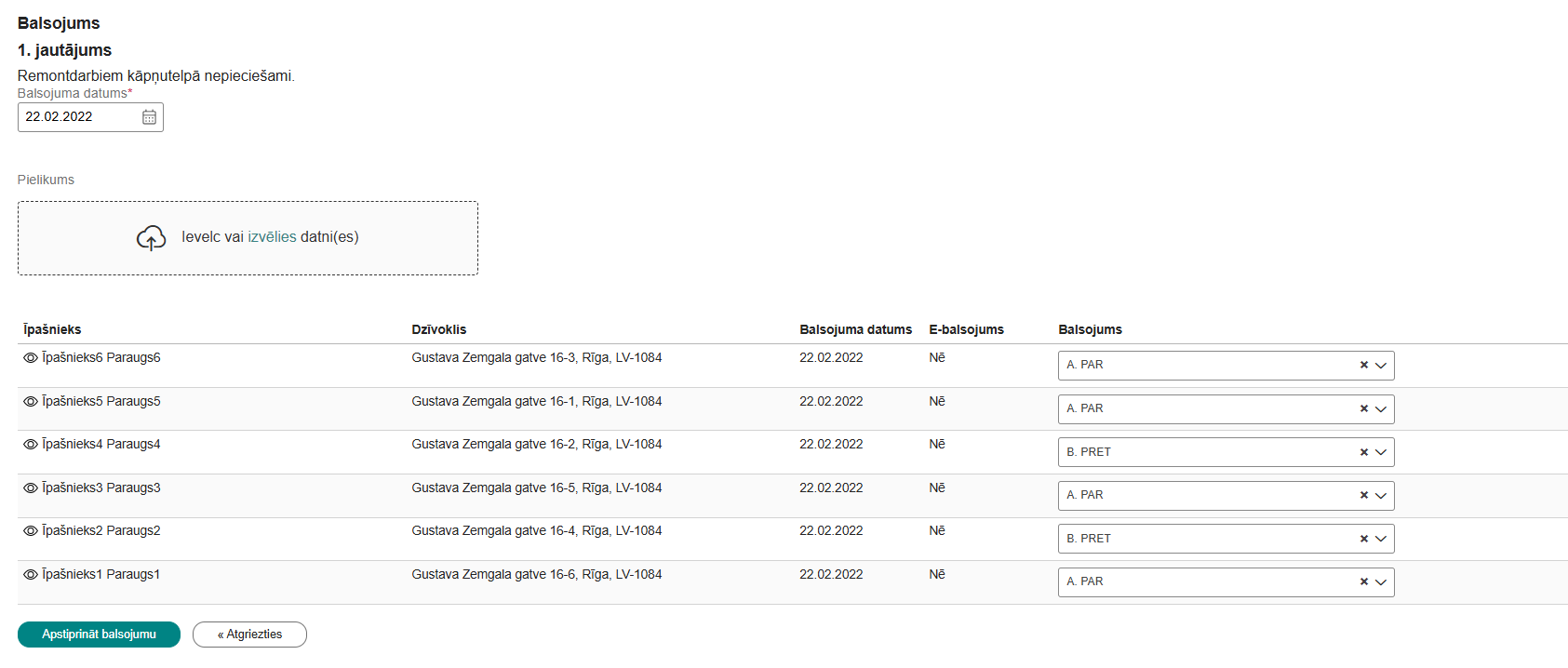
Task: Open the calendar picker for voting date
Action: click(x=149, y=117)
